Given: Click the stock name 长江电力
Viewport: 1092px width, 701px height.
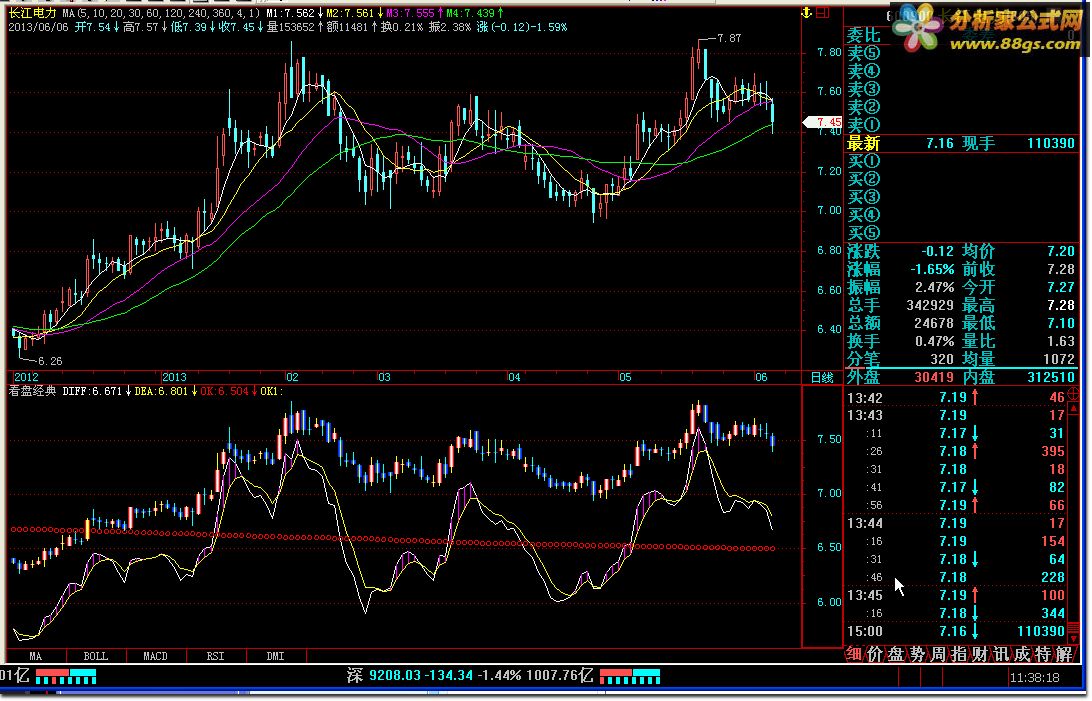Looking at the screenshot, I should point(32,13).
